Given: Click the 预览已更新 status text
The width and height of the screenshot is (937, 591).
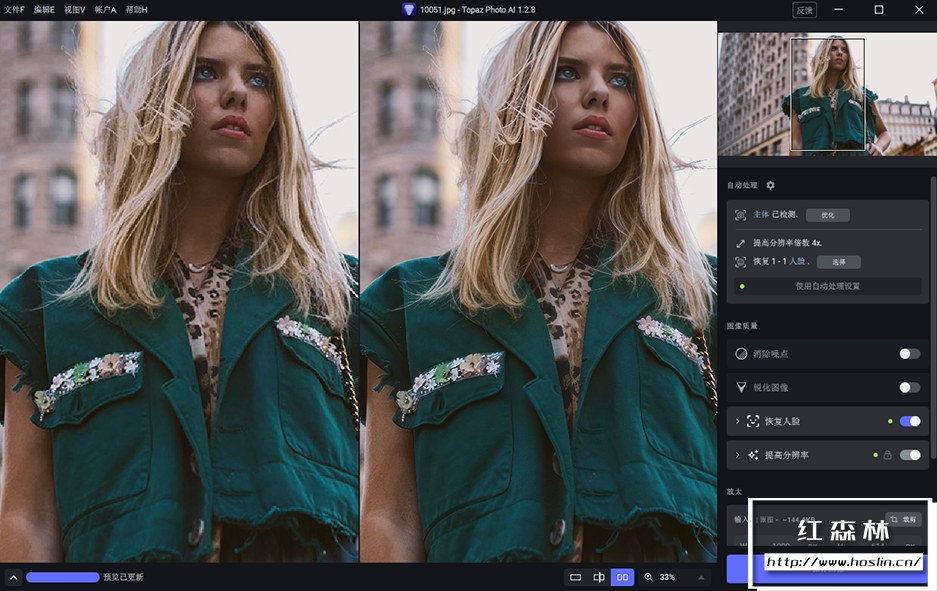Looking at the screenshot, I should click(123, 577).
